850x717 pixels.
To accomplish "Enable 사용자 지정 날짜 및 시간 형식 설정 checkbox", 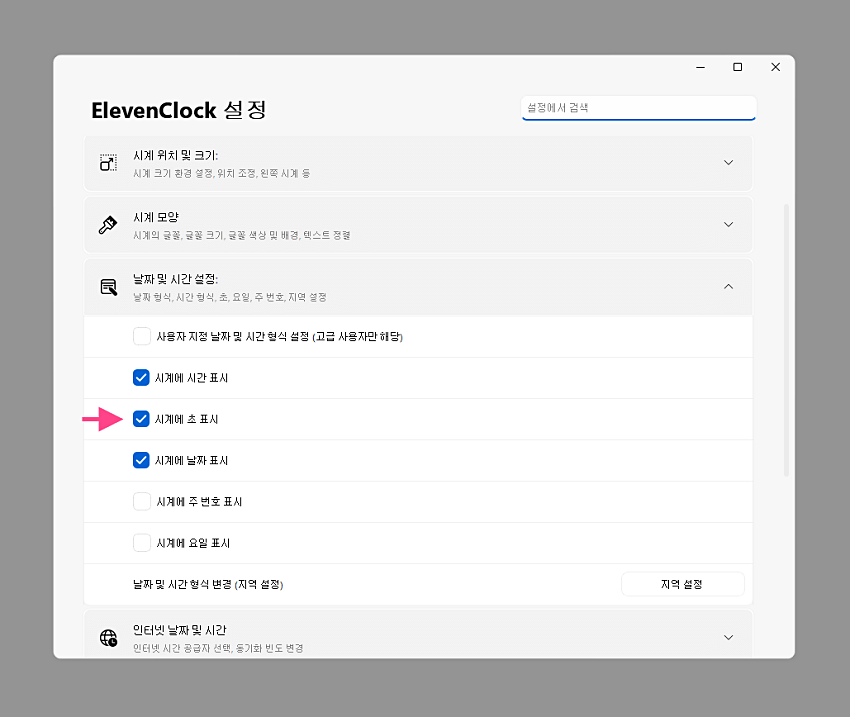I will (140, 336).
